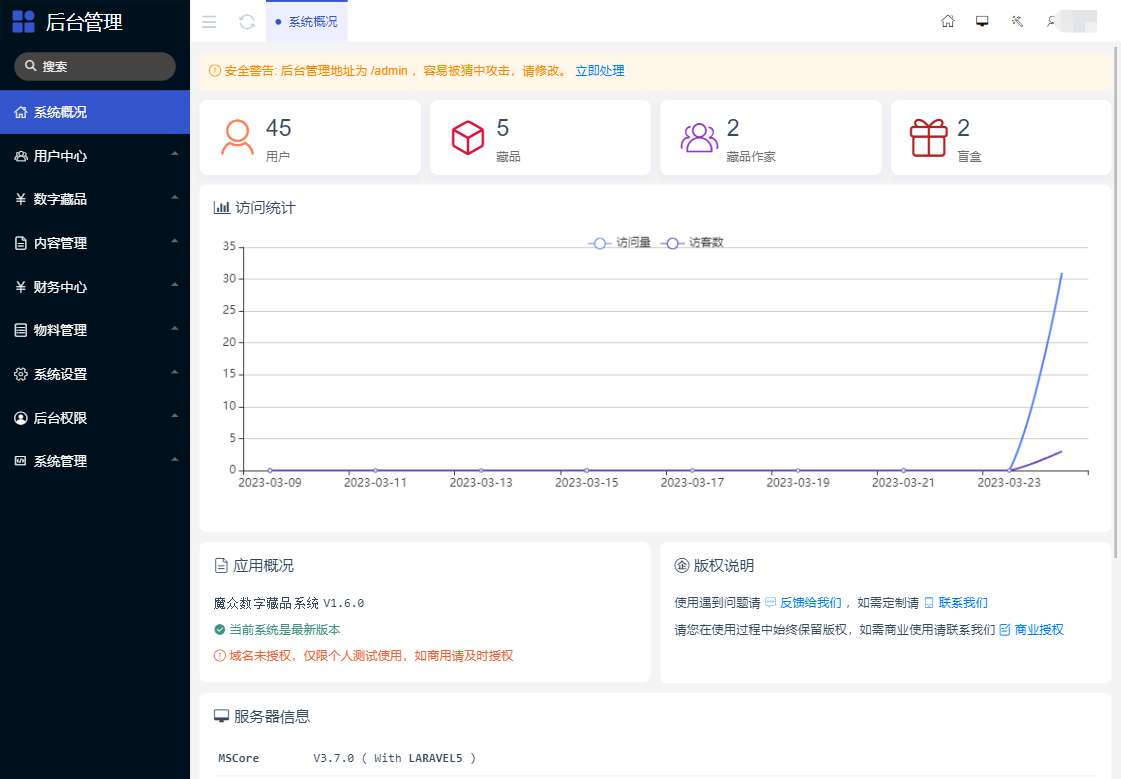Image resolution: width=1121 pixels, height=779 pixels.
Task: Expand the 系统设置 menu arrow
Action: coord(174,372)
